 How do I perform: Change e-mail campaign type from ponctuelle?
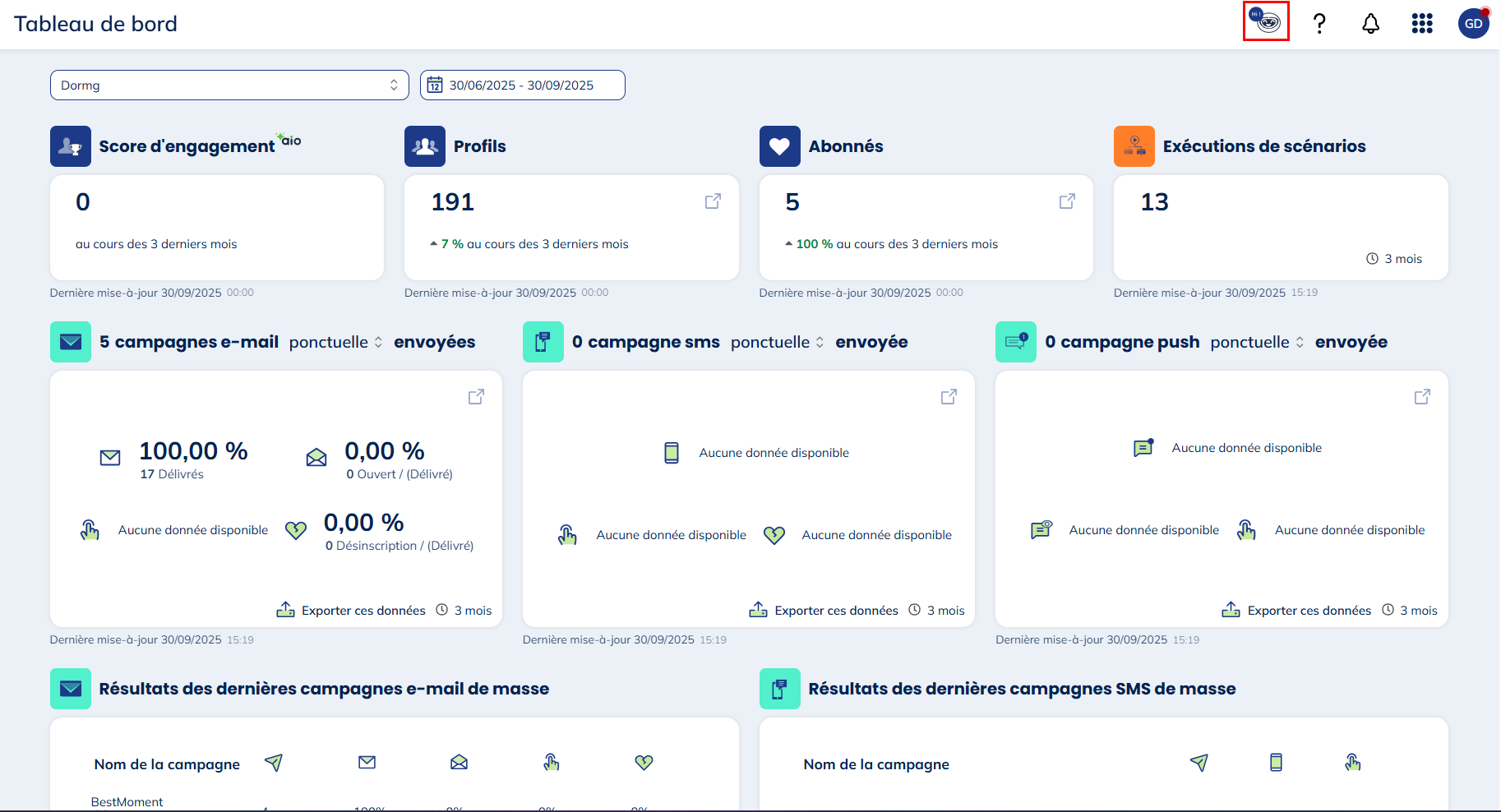[x=335, y=342]
